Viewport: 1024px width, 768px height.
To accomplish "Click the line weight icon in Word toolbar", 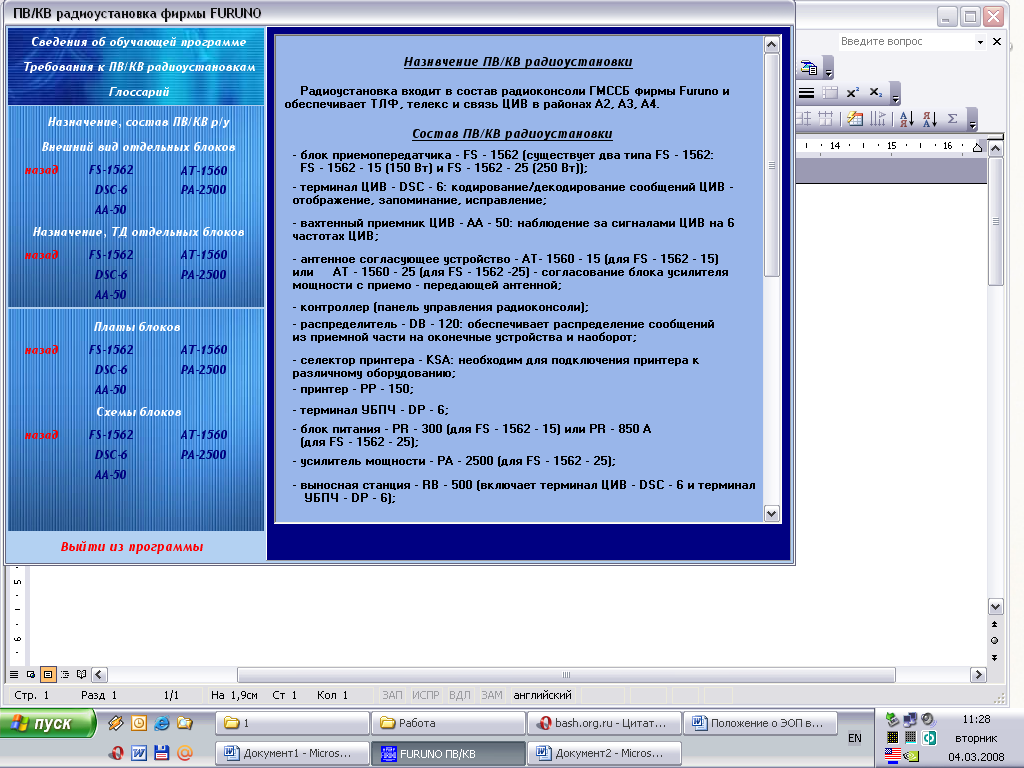I will tap(807, 93).
